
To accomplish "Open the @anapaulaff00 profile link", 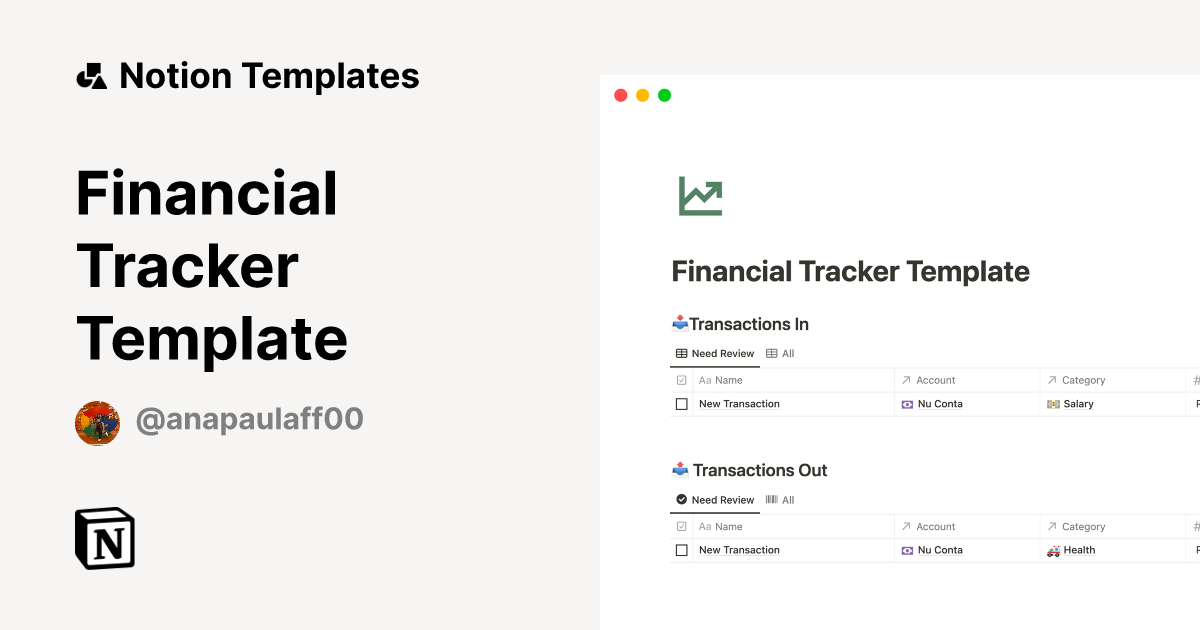I will click(x=249, y=419).
